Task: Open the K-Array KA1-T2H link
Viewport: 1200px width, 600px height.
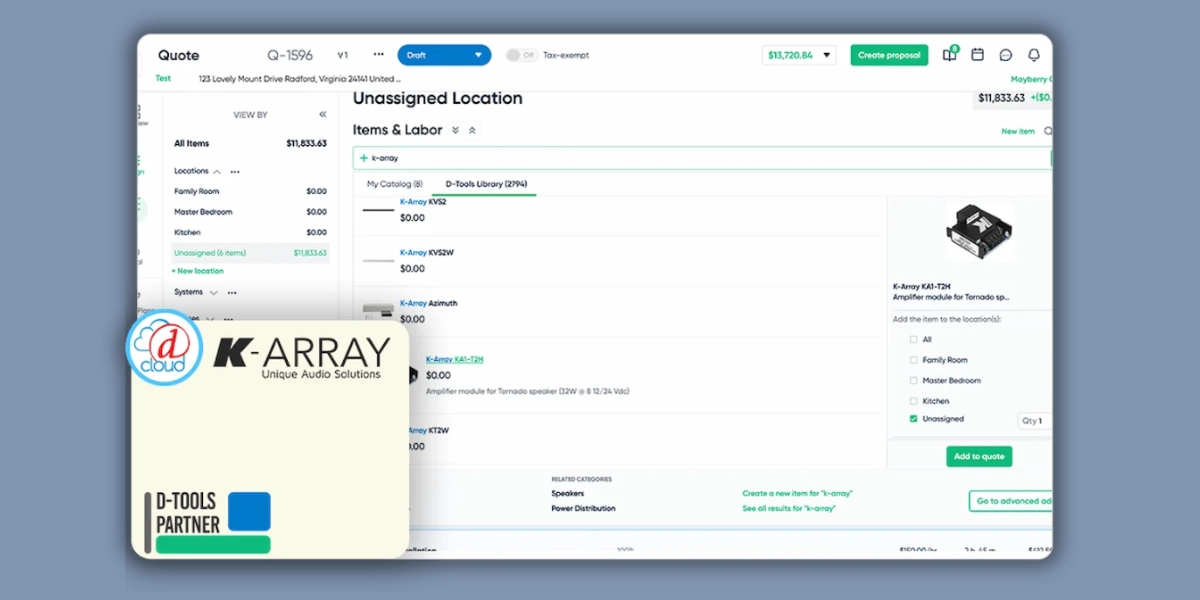Action: coord(454,359)
